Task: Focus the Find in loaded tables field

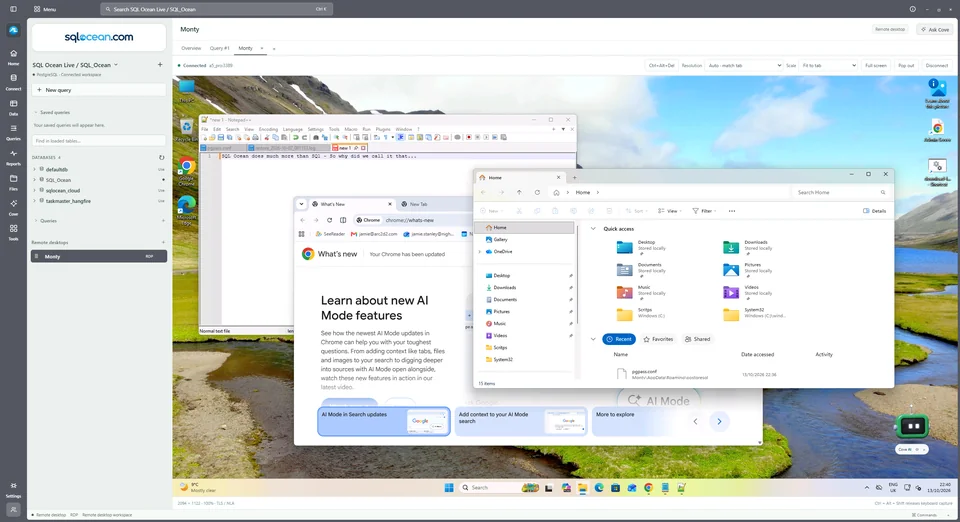Action: (99, 141)
